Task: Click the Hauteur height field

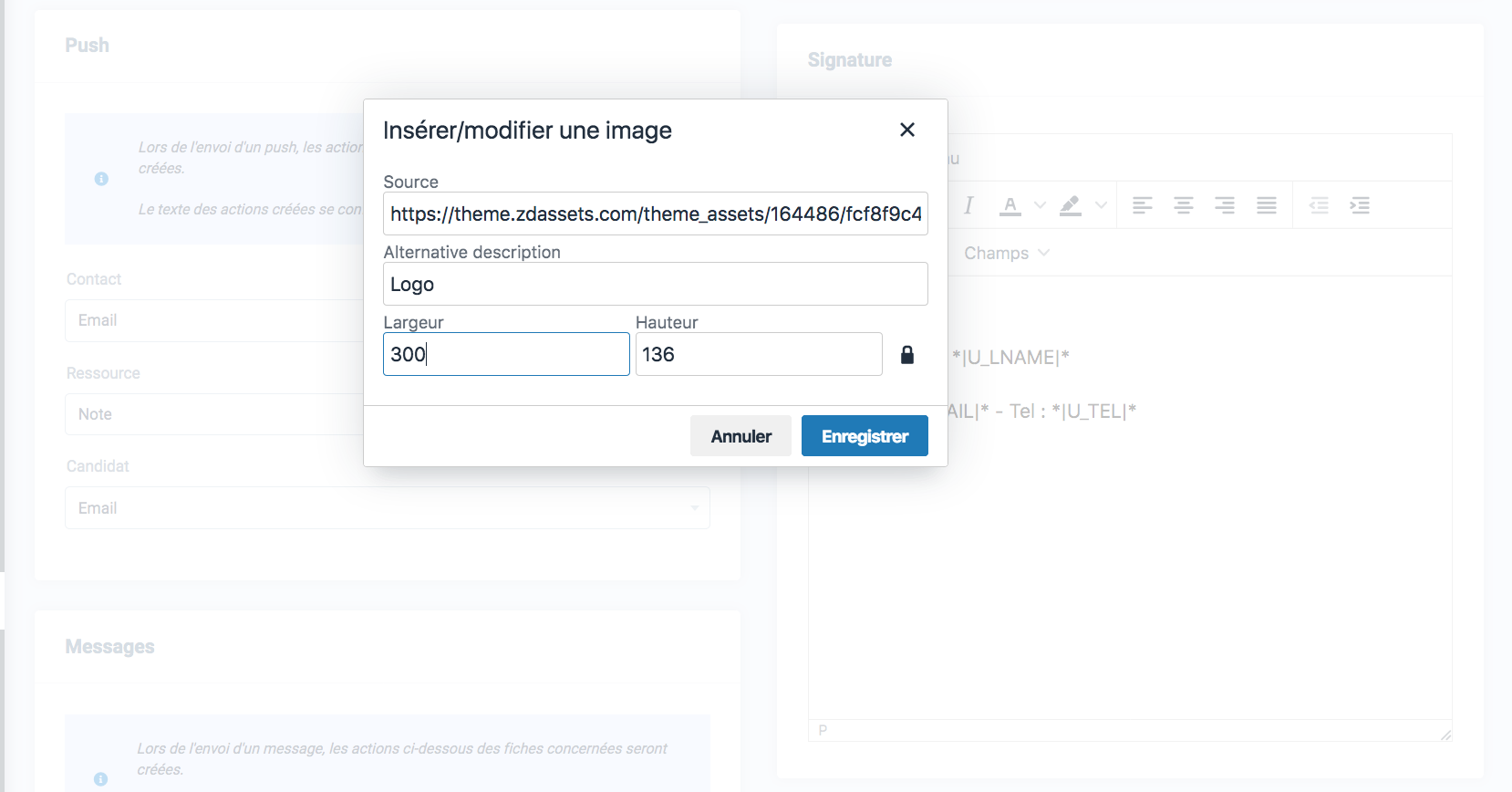Action: coord(759,354)
